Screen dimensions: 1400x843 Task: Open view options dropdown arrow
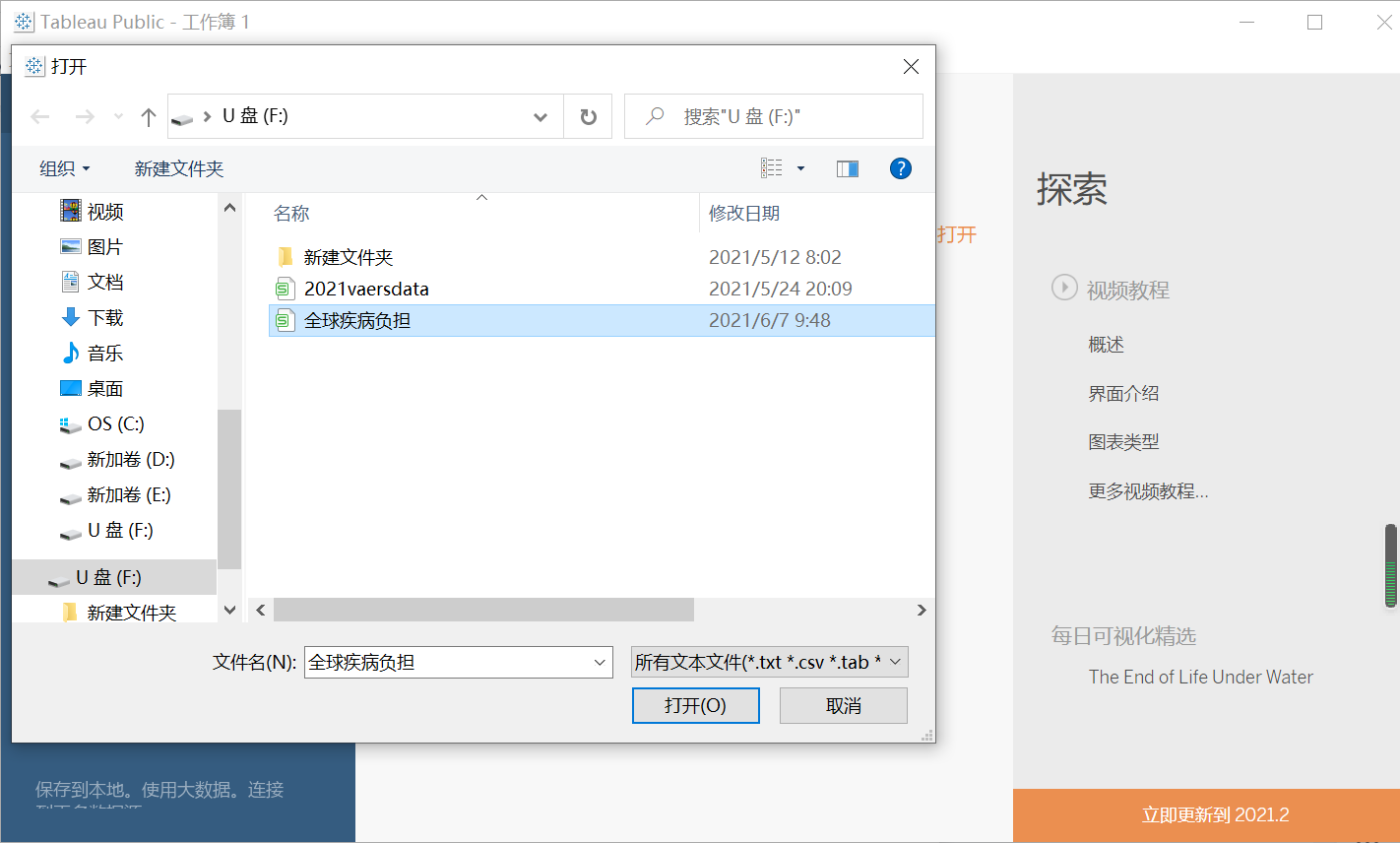[800, 168]
